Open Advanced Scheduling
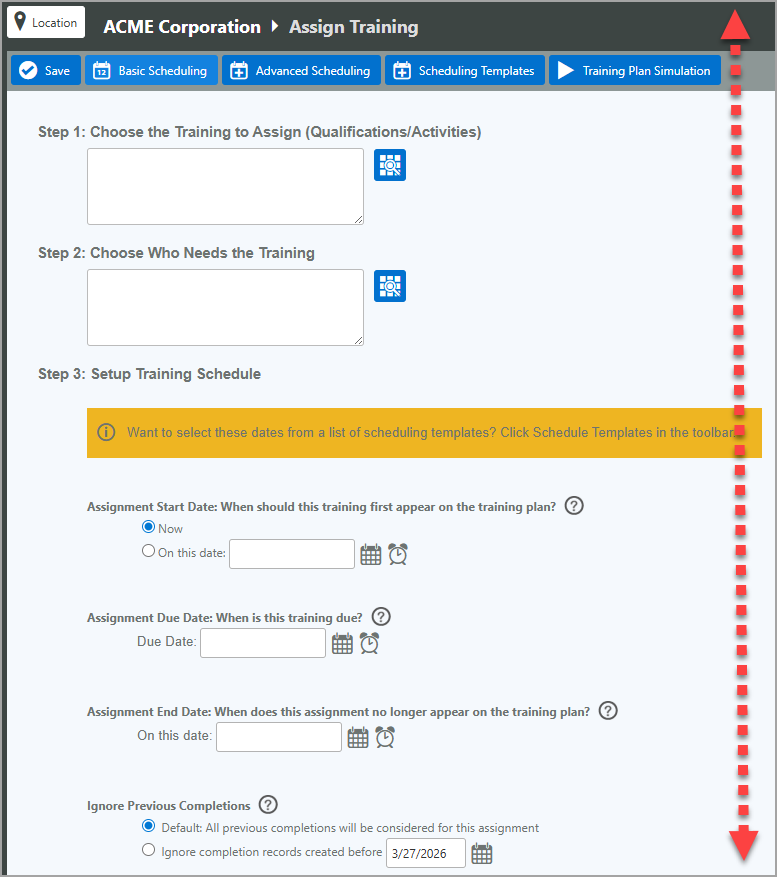The width and height of the screenshot is (777, 877). pyautogui.click(x=301, y=70)
